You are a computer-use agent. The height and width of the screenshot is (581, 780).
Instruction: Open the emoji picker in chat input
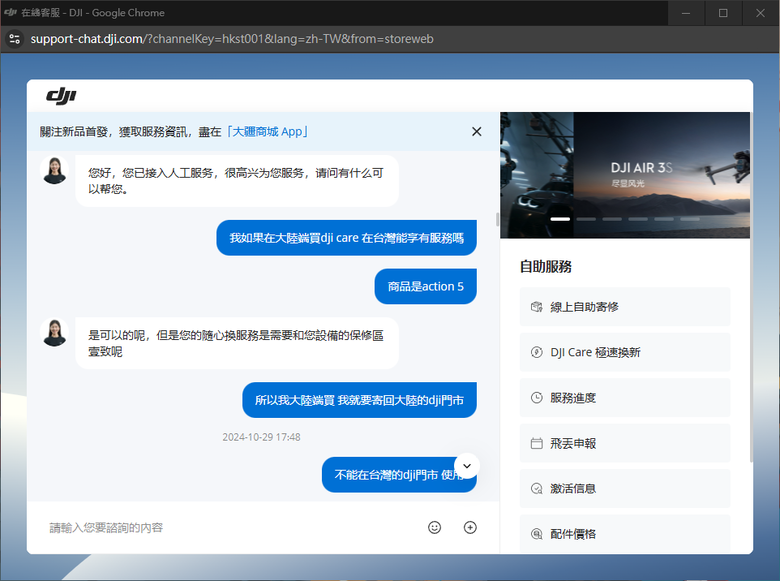pyautogui.click(x=434, y=527)
